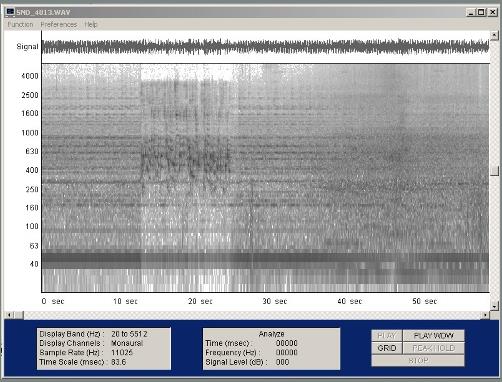Click the vertical scrollbar down arrow
This screenshot has width=502, height=382.
494,305
